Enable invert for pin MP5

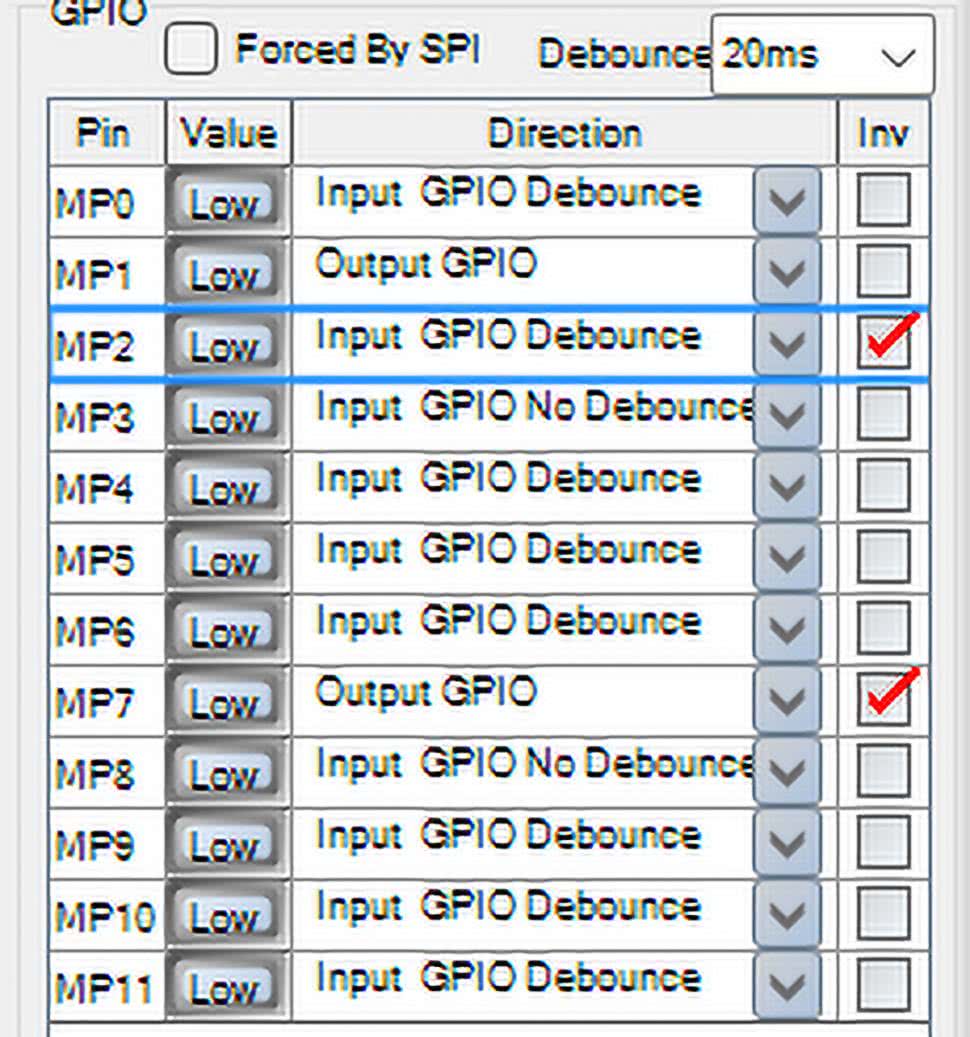(884, 557)
